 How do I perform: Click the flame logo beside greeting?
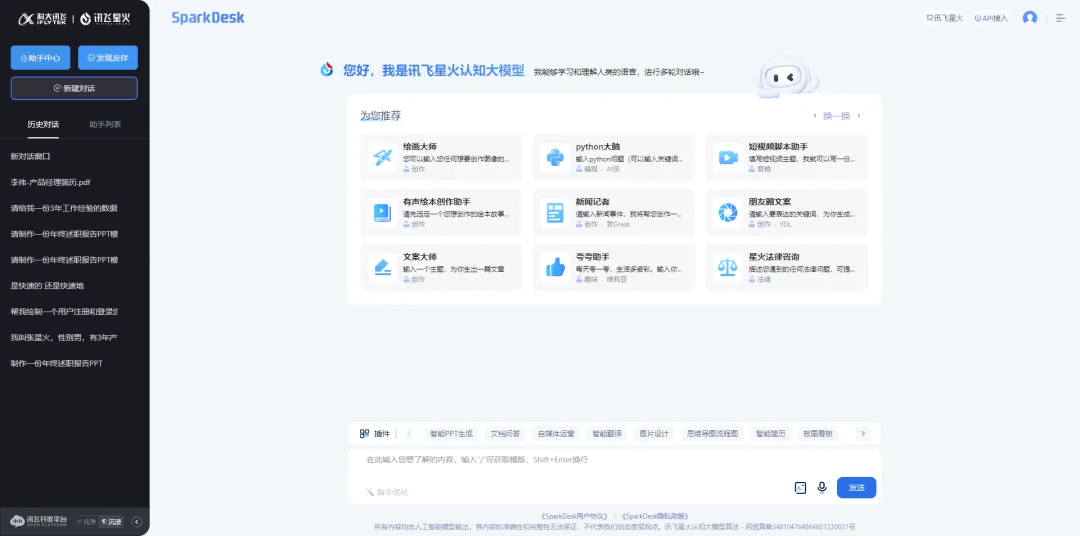(327, 69)
